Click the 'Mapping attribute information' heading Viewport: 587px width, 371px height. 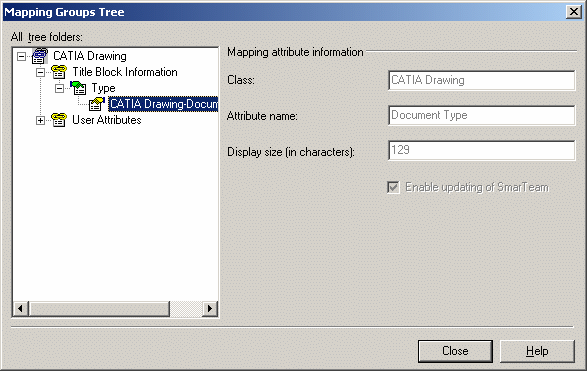tap(295, 52)
